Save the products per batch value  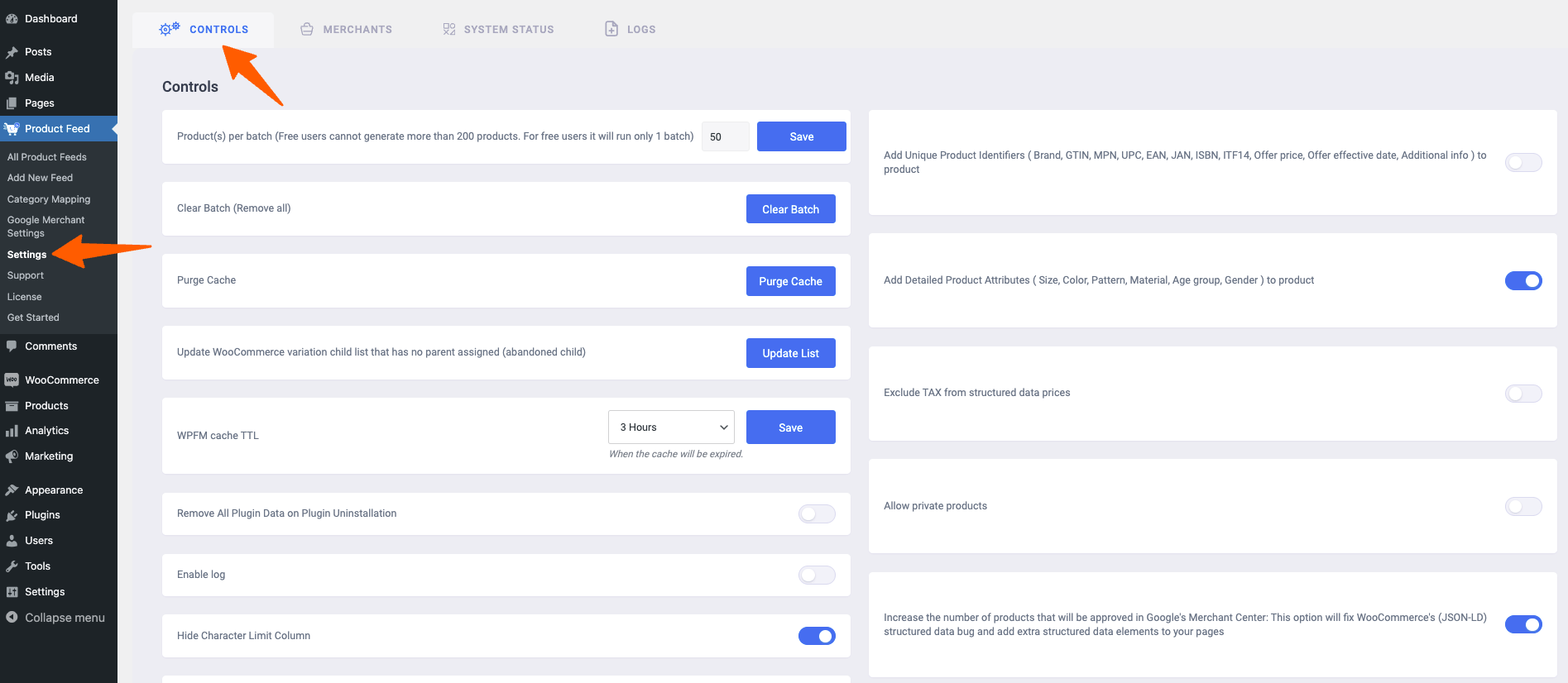801,136
